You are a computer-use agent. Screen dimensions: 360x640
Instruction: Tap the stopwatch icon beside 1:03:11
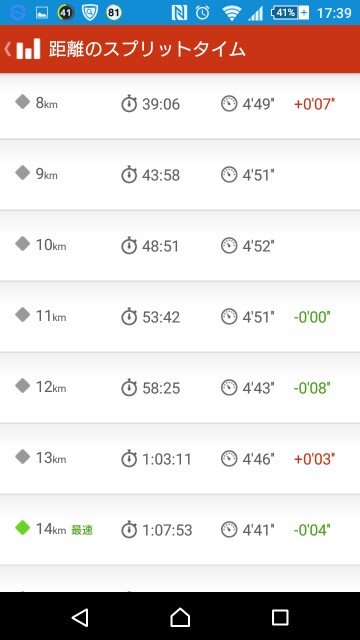point(129,459)
